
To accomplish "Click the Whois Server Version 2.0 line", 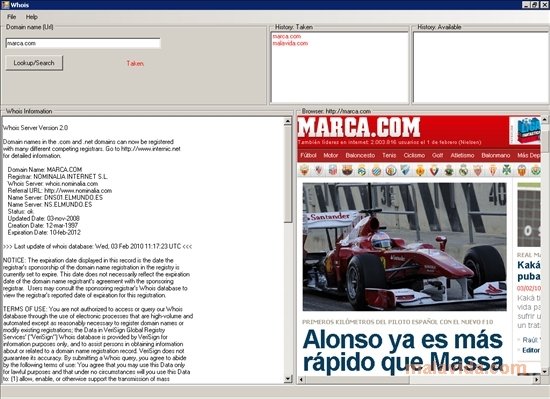I will [35, 128].
